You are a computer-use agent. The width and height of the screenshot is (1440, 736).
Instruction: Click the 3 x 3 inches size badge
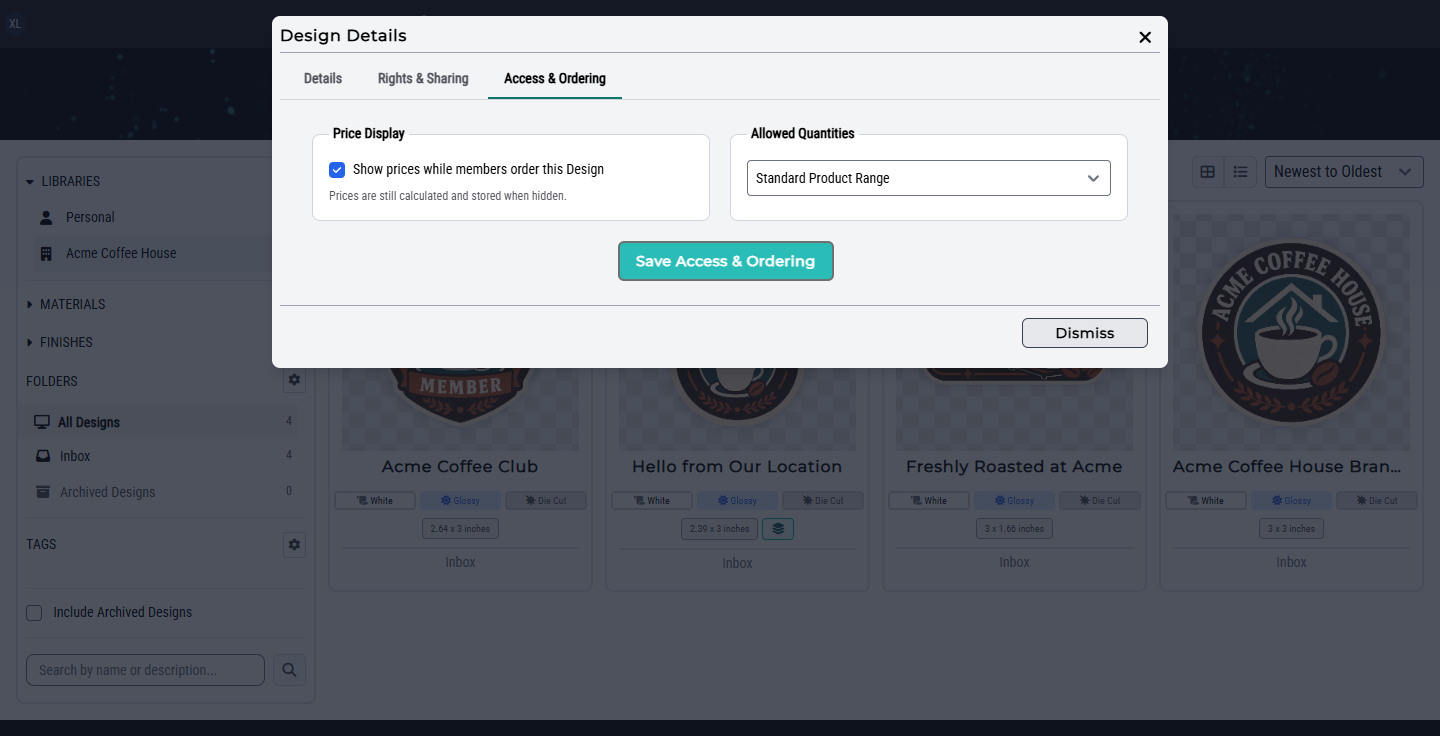tap(1291, 529)
